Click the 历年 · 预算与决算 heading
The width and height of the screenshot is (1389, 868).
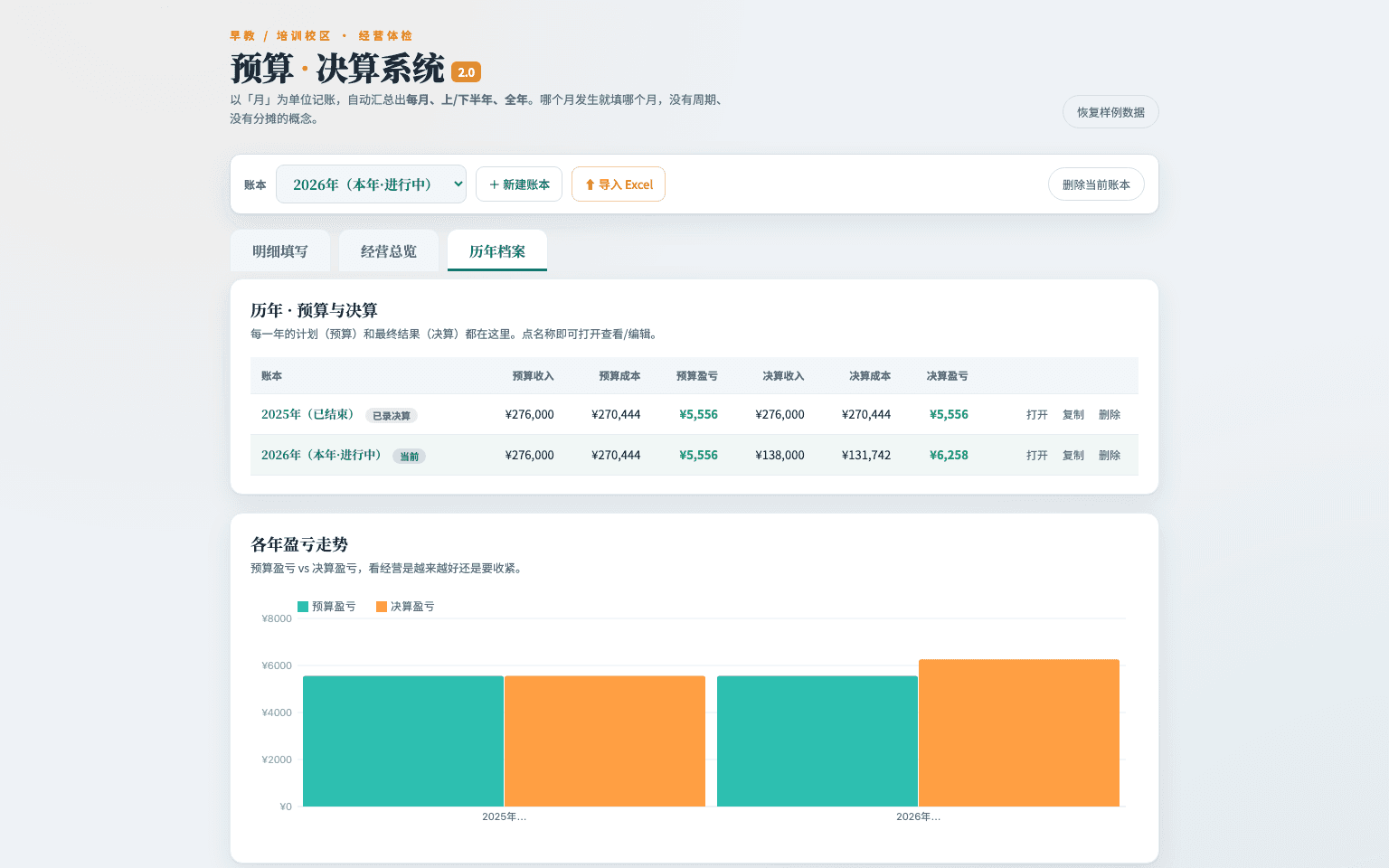pyautogui.click(x=314, y=310)
